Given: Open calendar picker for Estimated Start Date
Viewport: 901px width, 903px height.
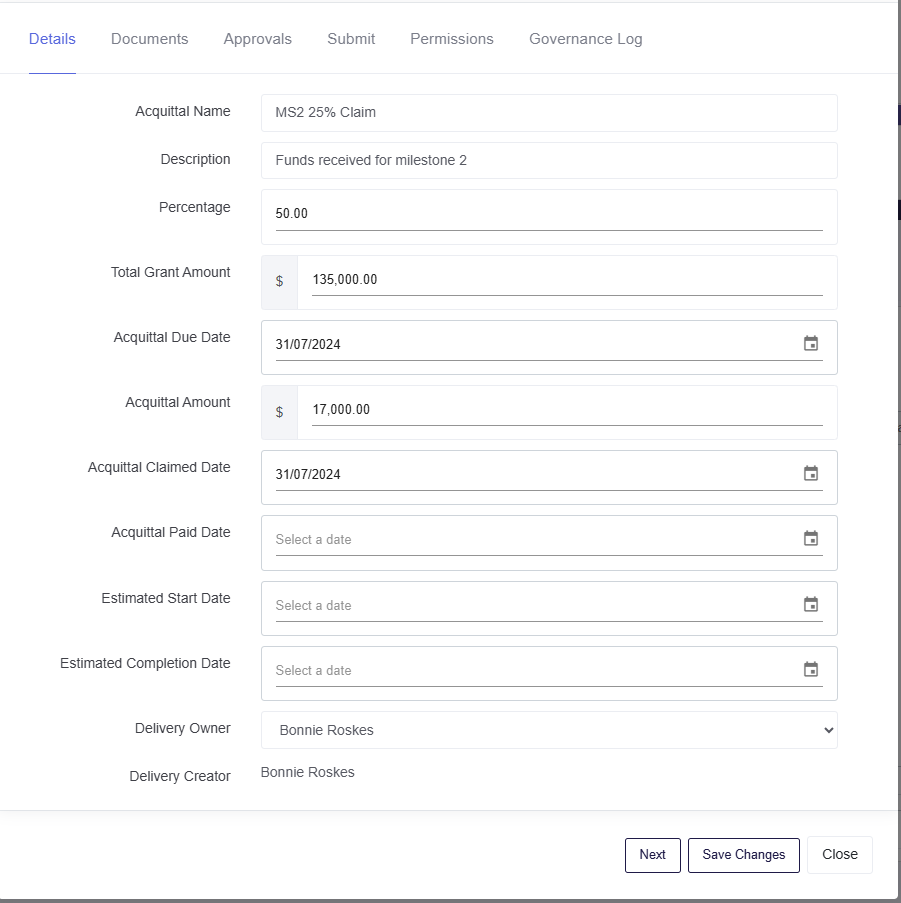Looking at the screenshot, I should coord(811,605).
